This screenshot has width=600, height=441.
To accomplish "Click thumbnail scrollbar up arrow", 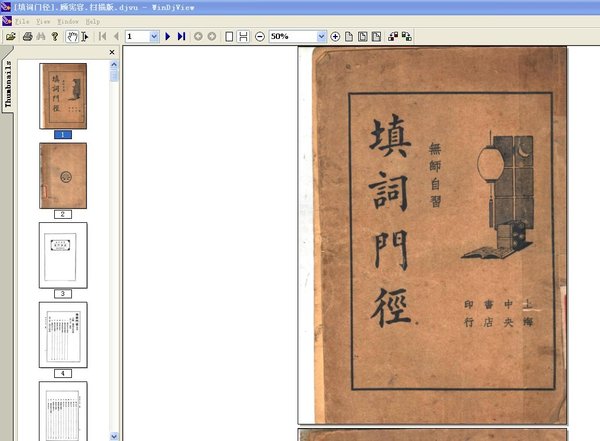I will [x=114, y=65].
